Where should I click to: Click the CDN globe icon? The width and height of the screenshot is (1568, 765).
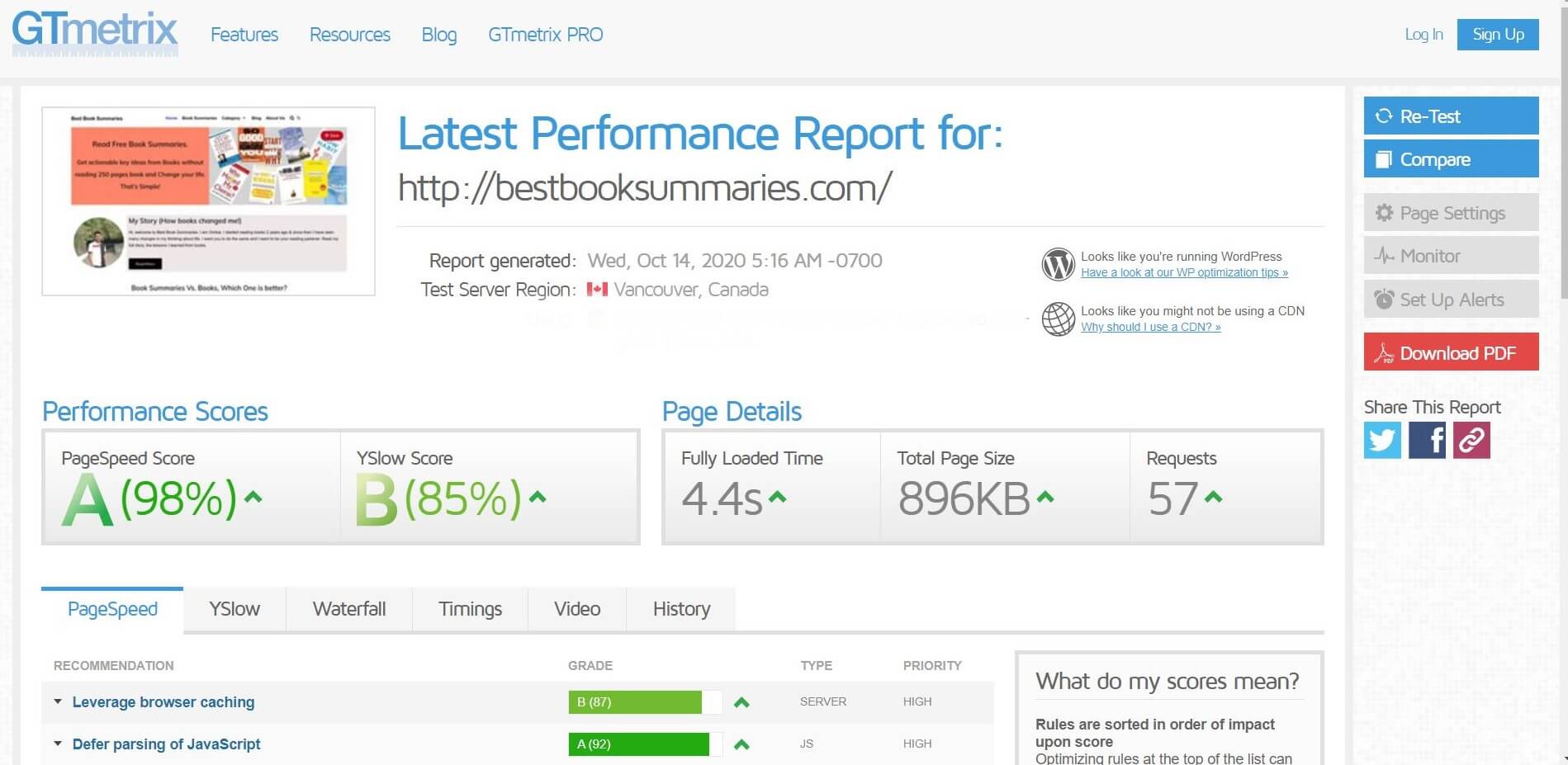pyautogui.click(x=1058, y=319)
